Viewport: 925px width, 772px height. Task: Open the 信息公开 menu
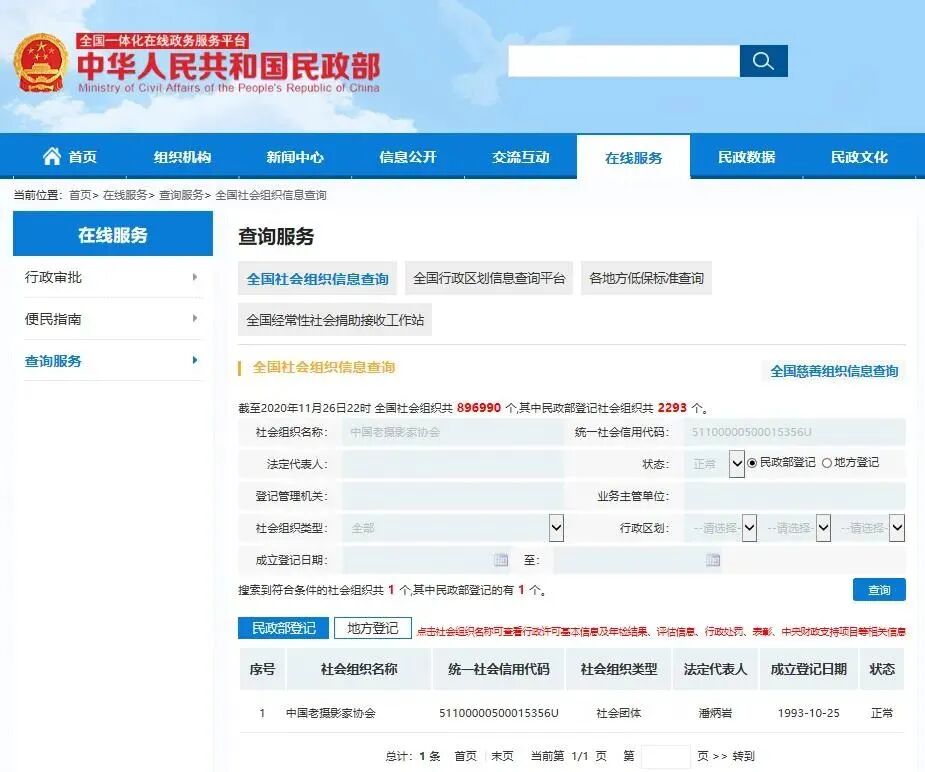[408, 155]
